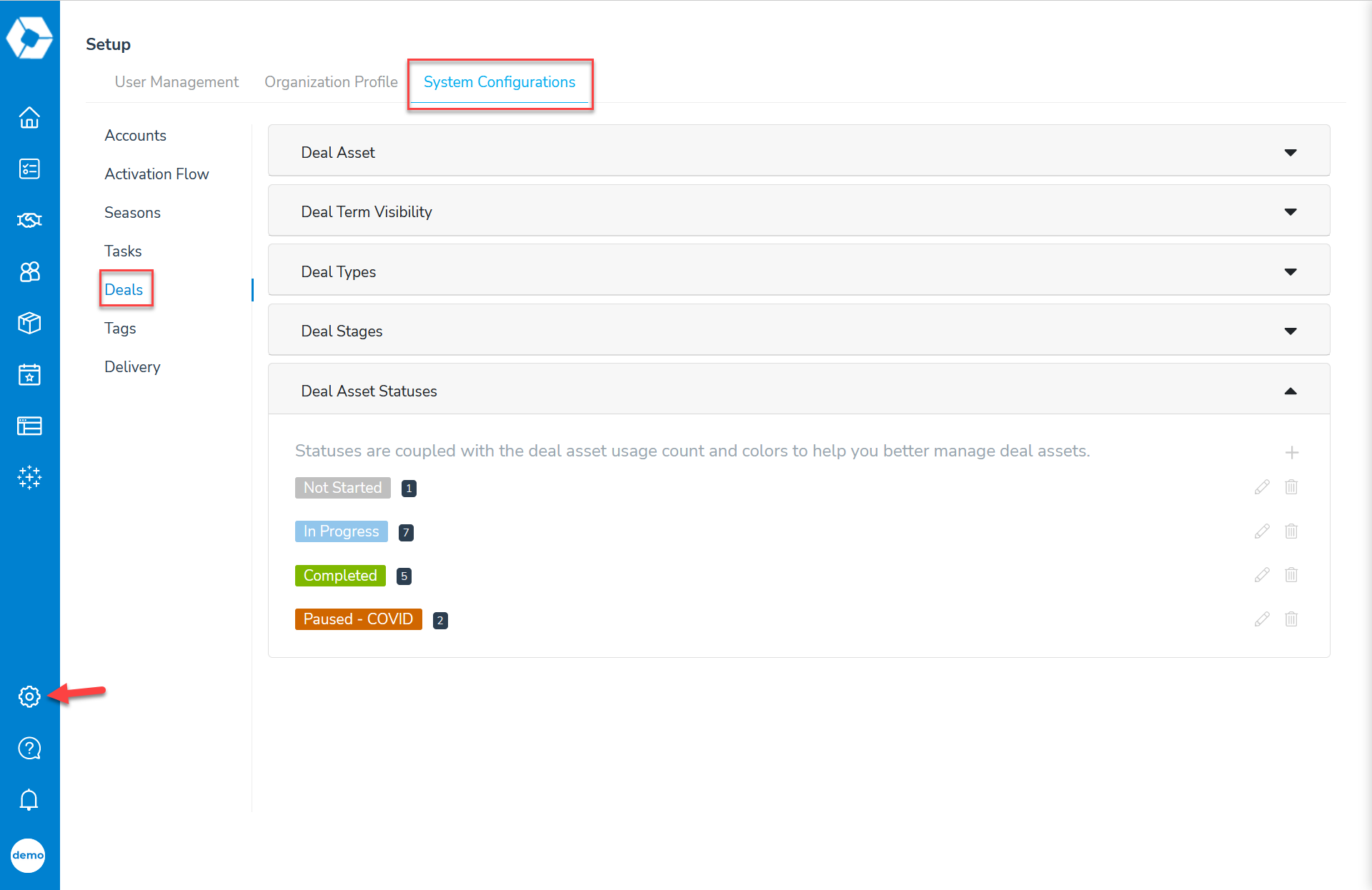The width and height of the screenshot is (1372, 890).
Task: Click the usage count 7 badge
Action: tap(406, 532)
